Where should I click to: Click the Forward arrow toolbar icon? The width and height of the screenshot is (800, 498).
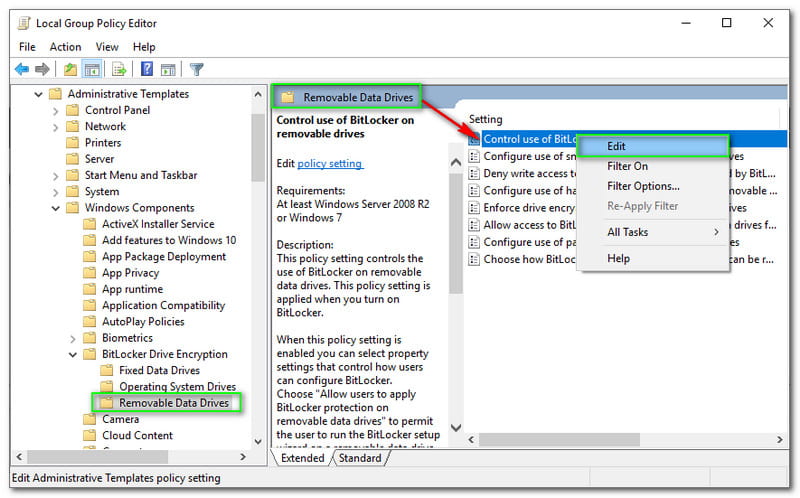tap(42, 69)
